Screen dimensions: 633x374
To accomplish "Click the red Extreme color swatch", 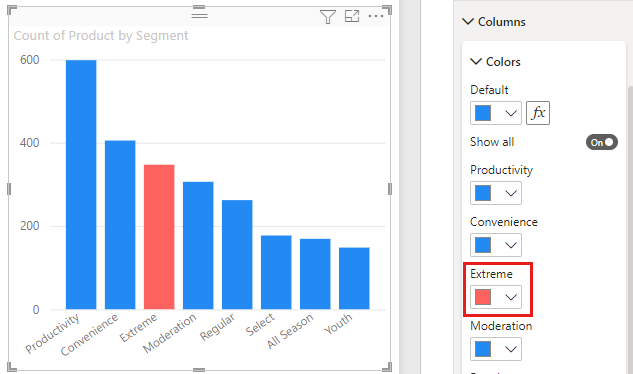I will click(483, 297).
